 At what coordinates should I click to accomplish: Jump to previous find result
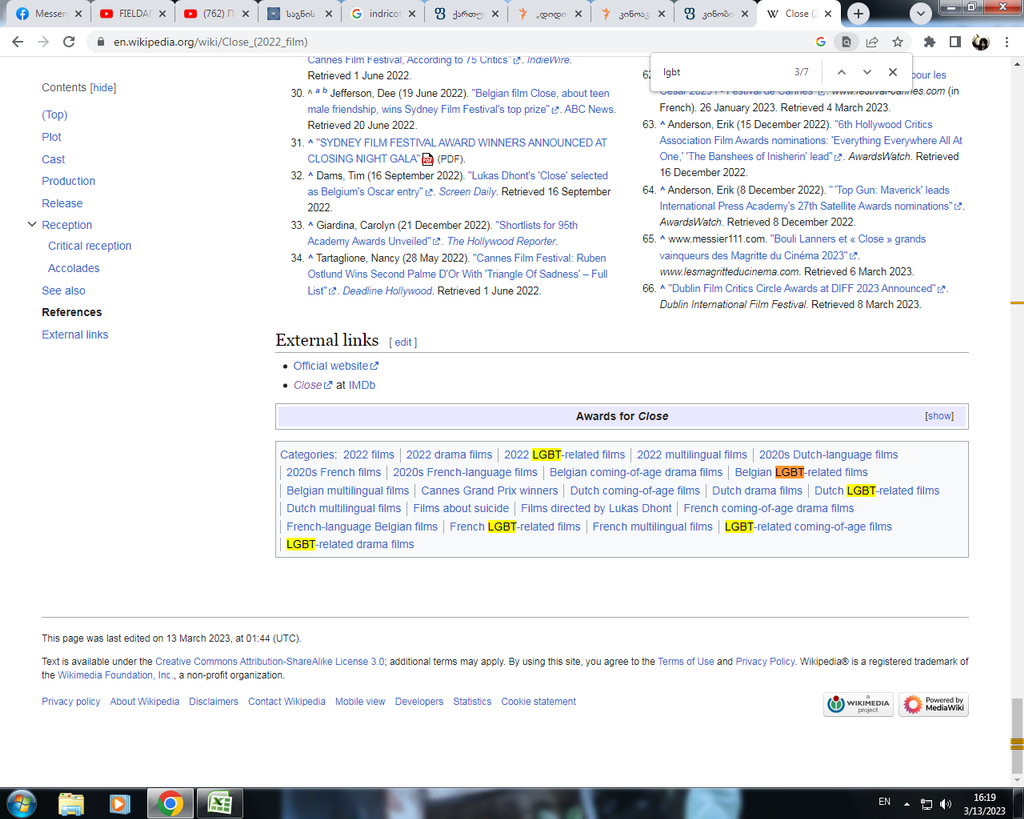[842, 72]
